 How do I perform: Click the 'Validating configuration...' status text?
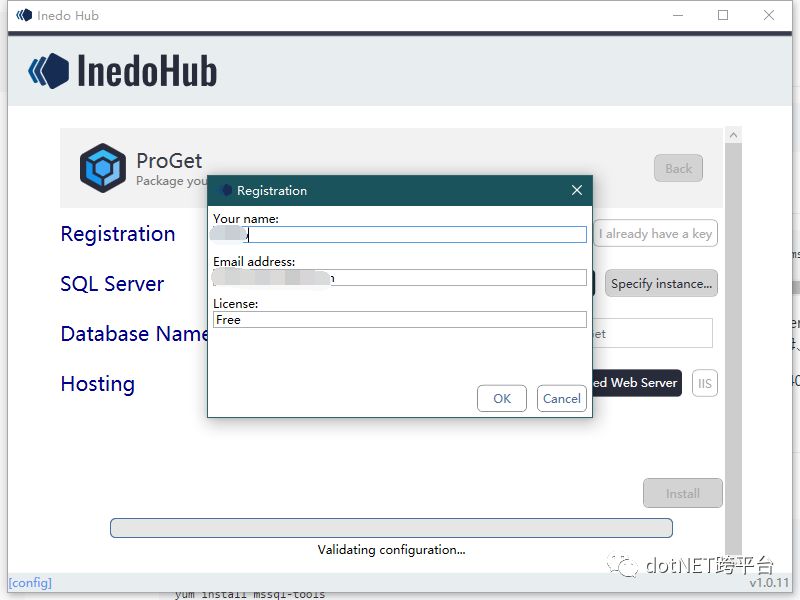coord(391,550)
